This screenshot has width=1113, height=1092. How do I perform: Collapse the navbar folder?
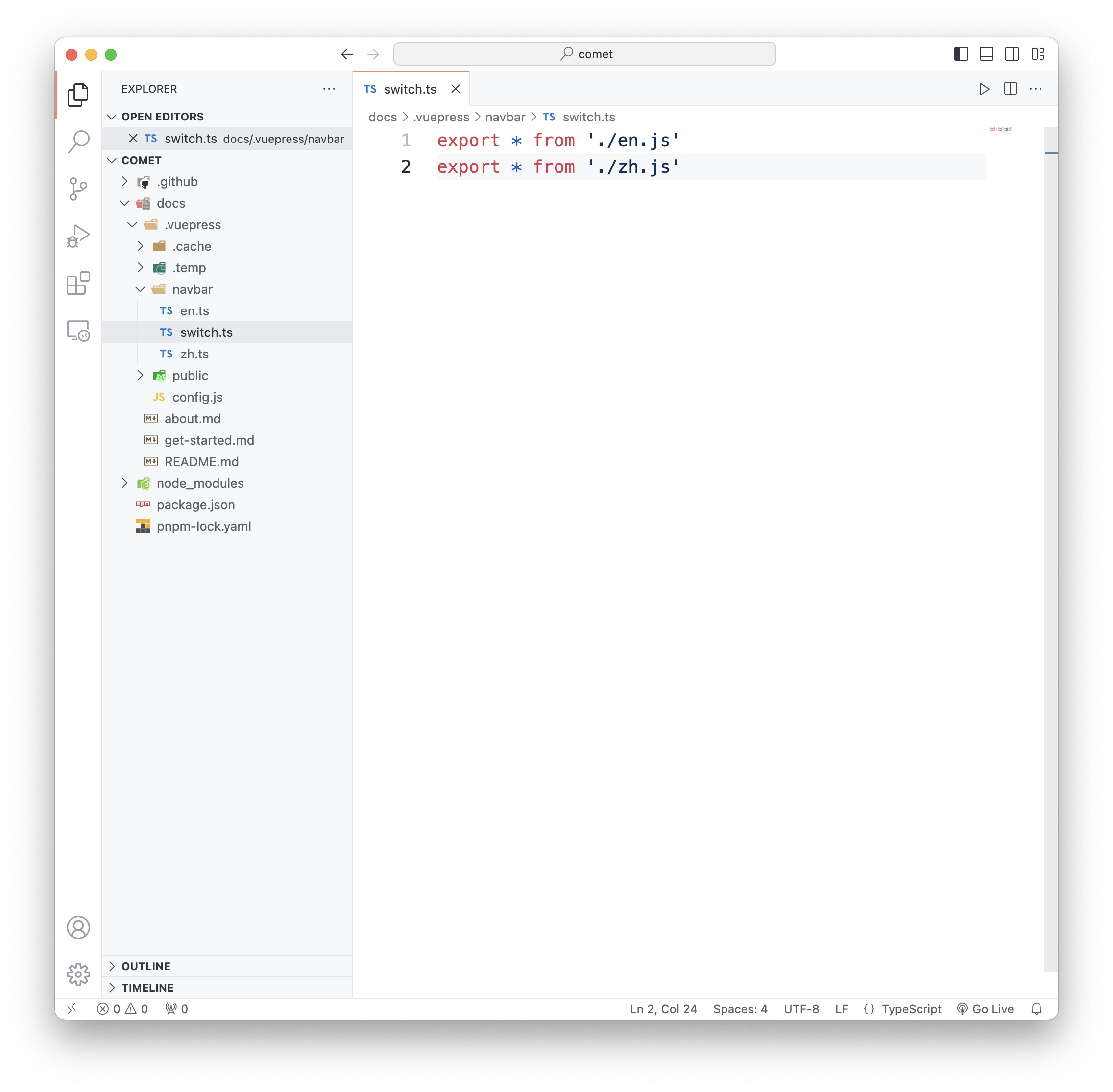pyautogui.click(x=192, y=289)
